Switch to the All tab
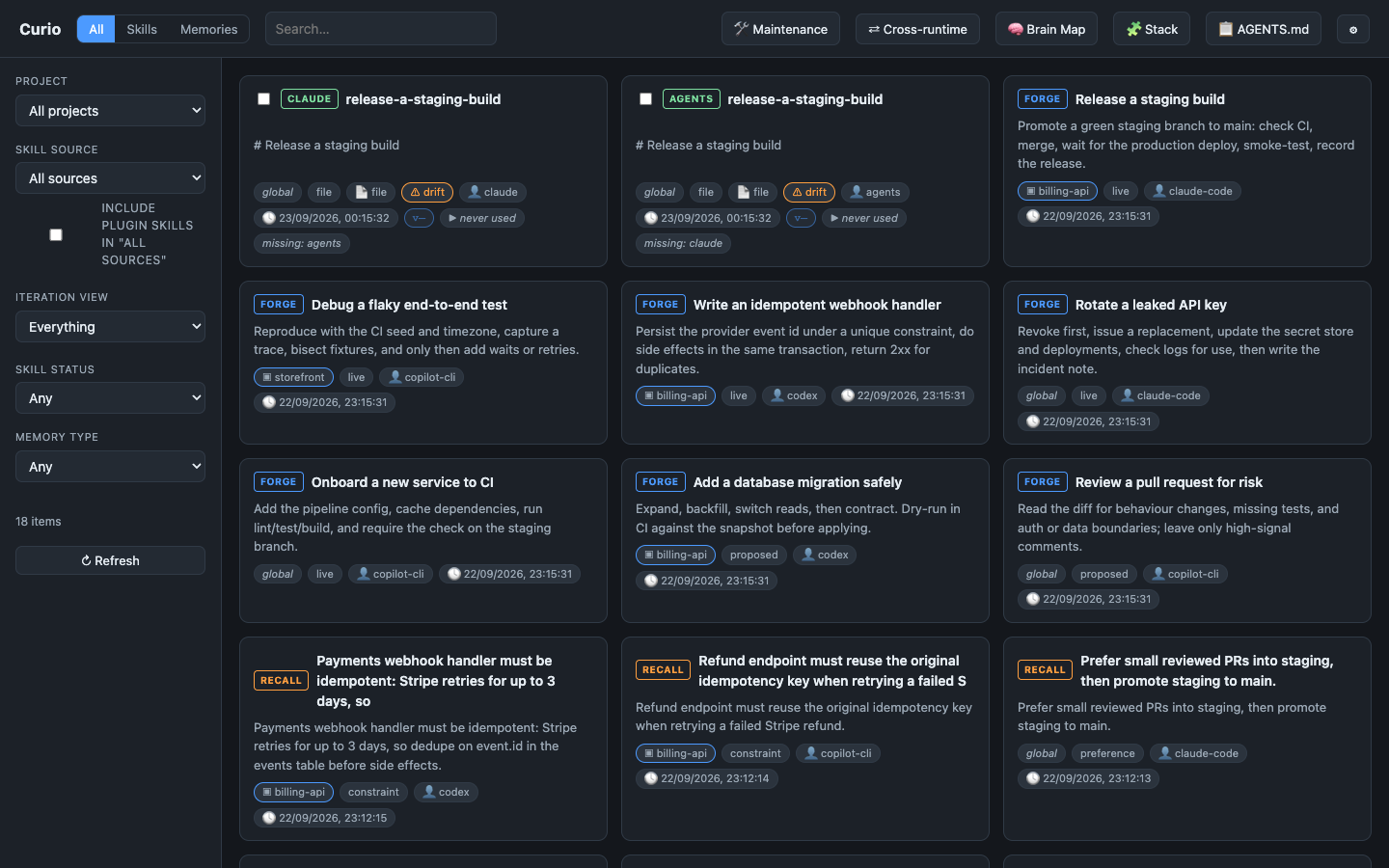Screen dimensions: 1389x868 (x=96, y=29)
